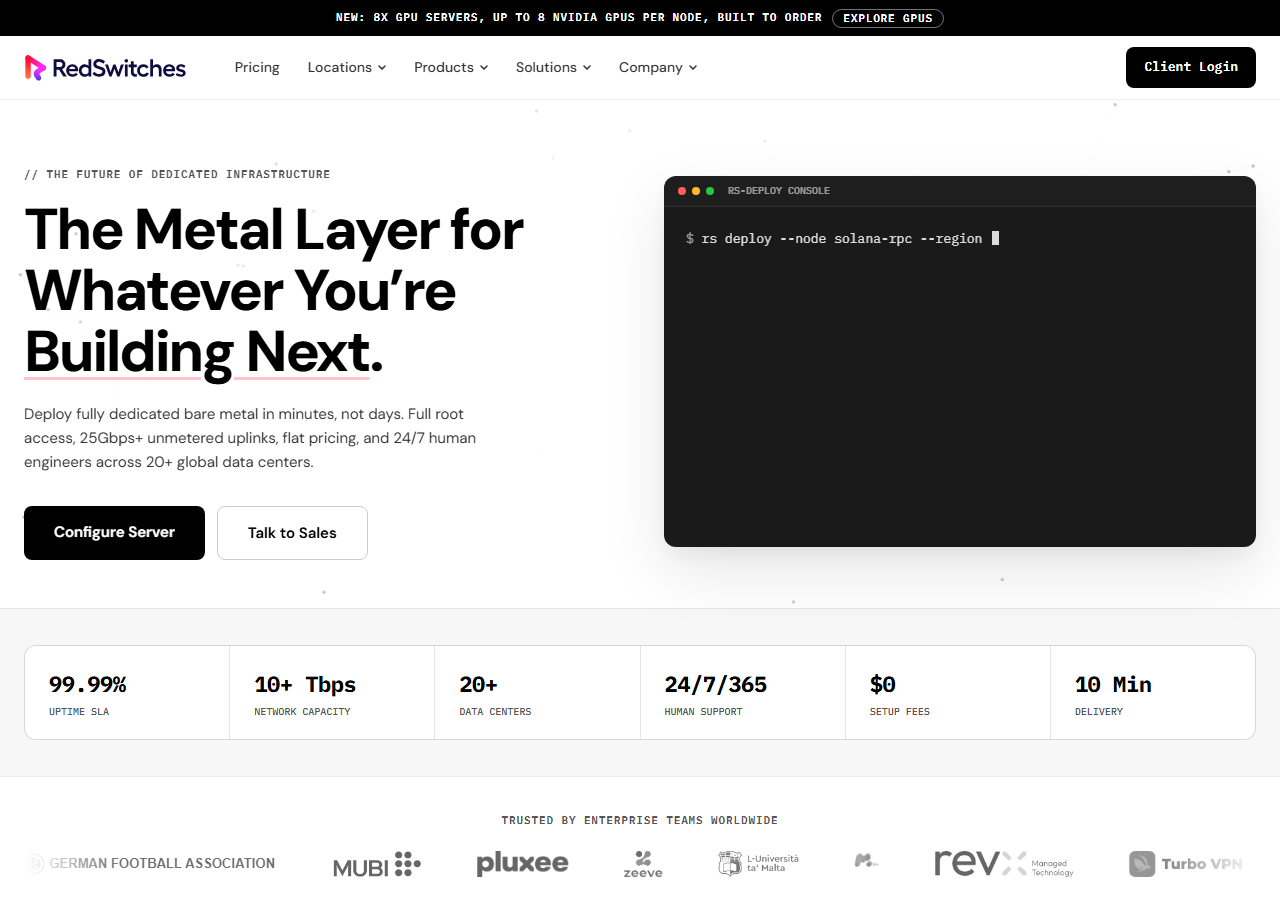Click the RedSwitches logo
Viewport: 1280px width, 900px height.
tap(105, 68)
